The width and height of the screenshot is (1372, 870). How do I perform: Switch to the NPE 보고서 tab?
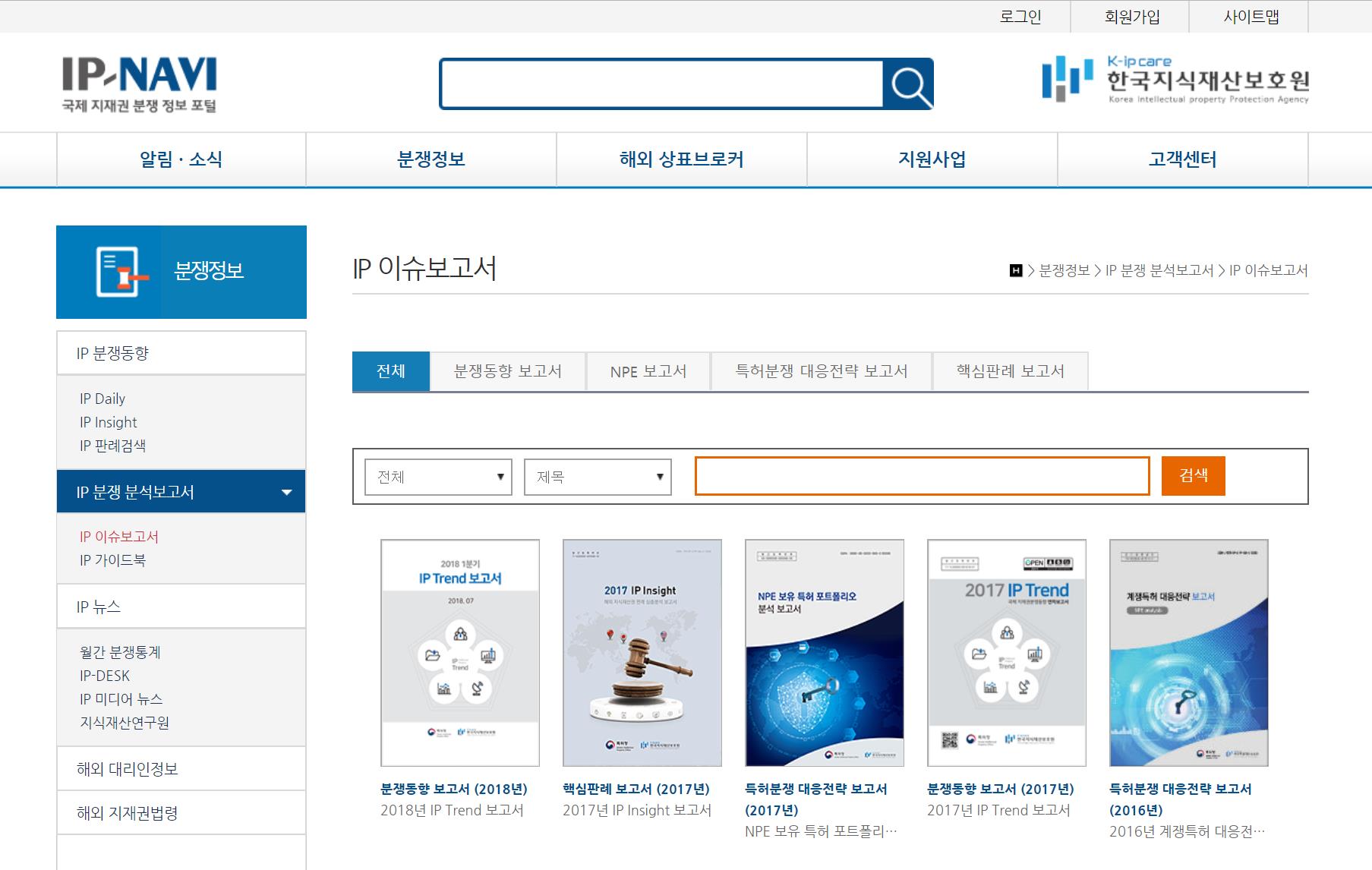tap(648, 371)
